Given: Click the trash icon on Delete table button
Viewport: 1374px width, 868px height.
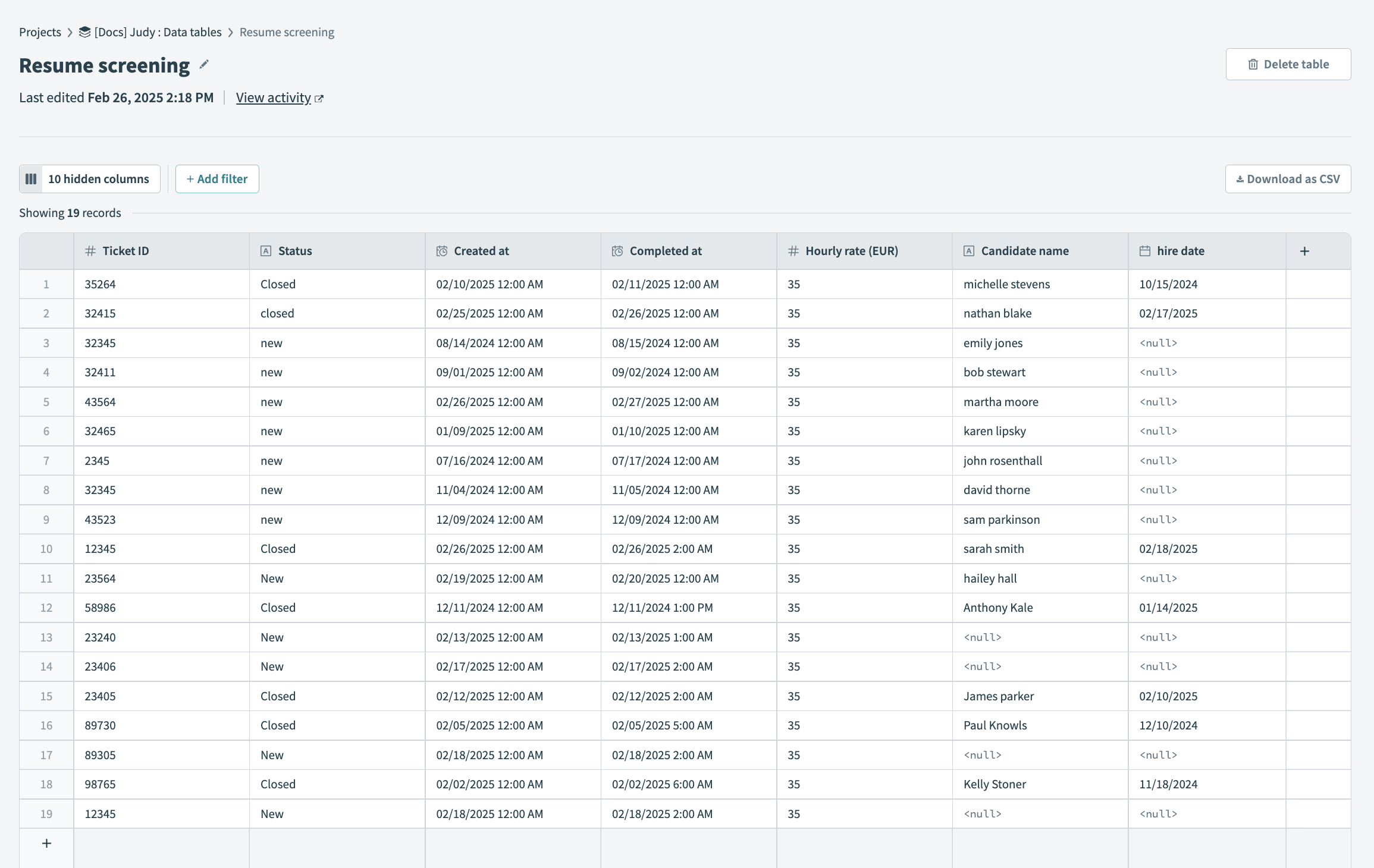Looking at the screenshot, I should pyautogui.click(x=1254, y=64).
